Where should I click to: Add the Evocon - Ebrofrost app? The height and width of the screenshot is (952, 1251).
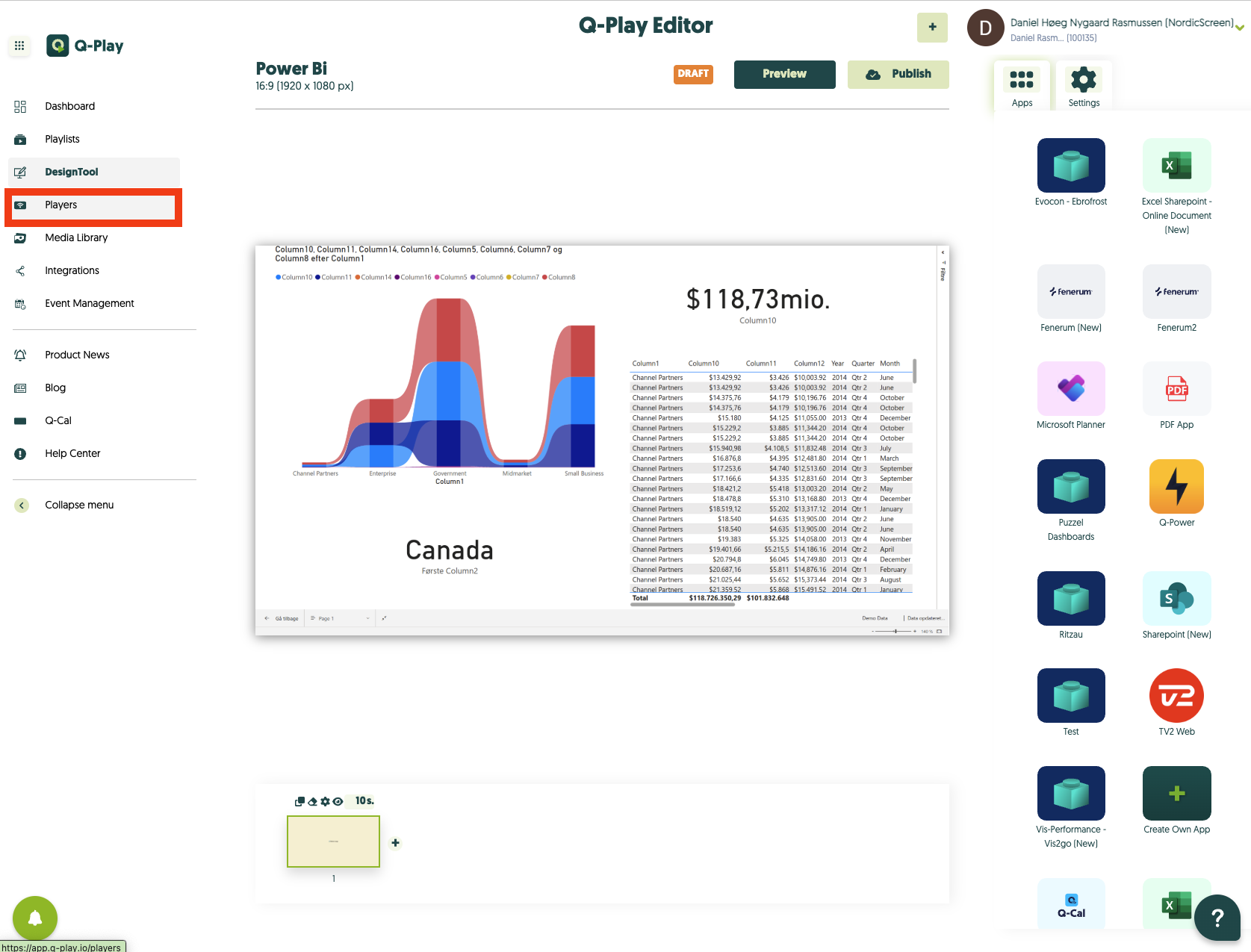1071,165
